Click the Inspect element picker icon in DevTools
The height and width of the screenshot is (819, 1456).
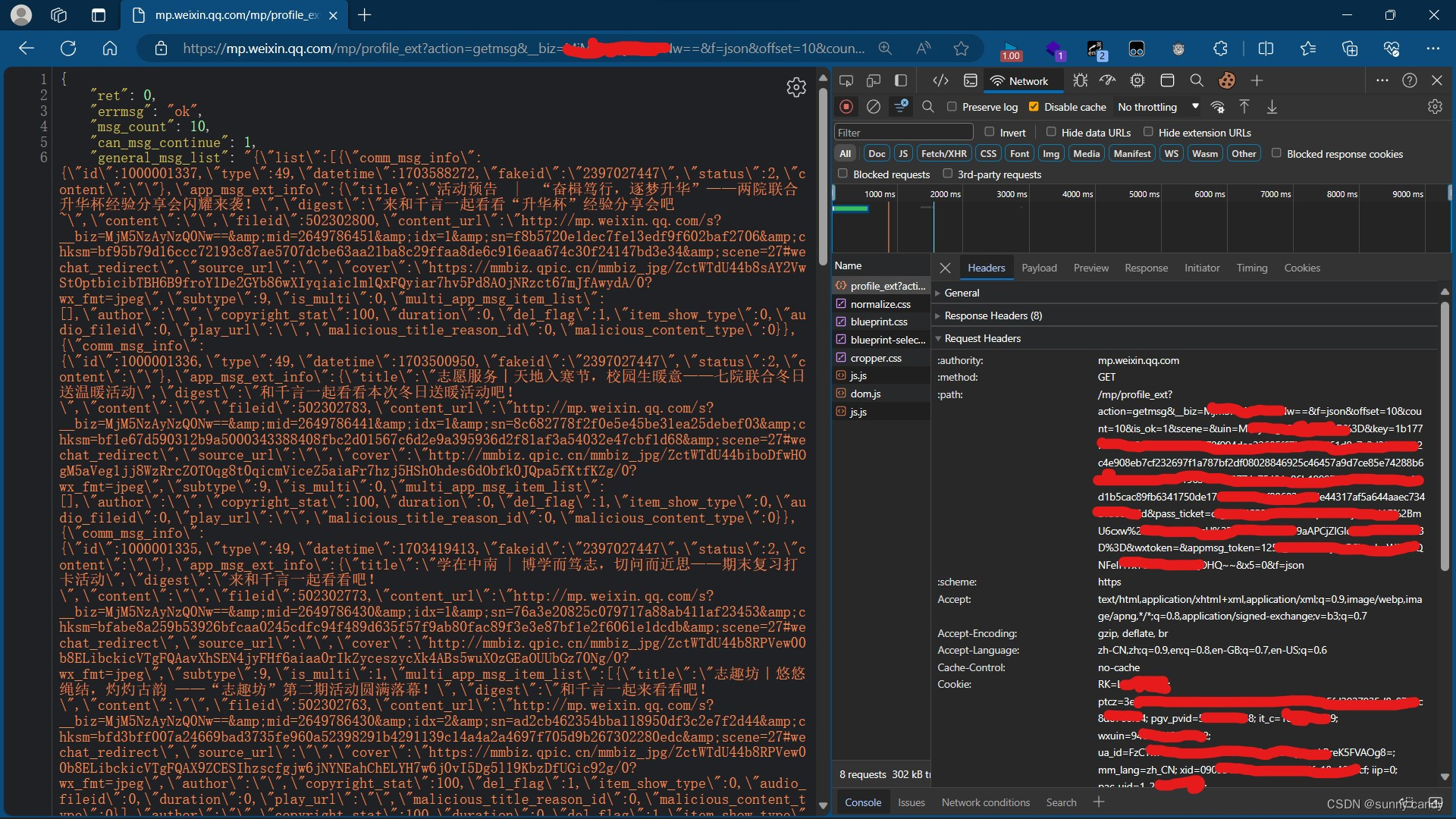point(846,80)
